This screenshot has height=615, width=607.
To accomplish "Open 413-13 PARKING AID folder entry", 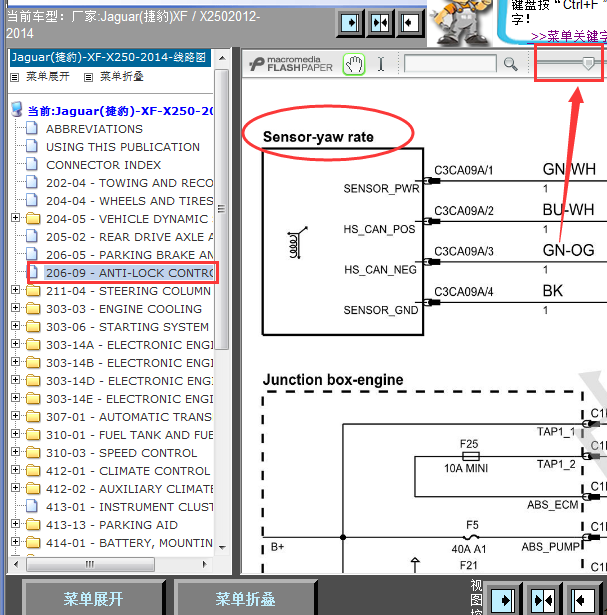I will 112,525.
